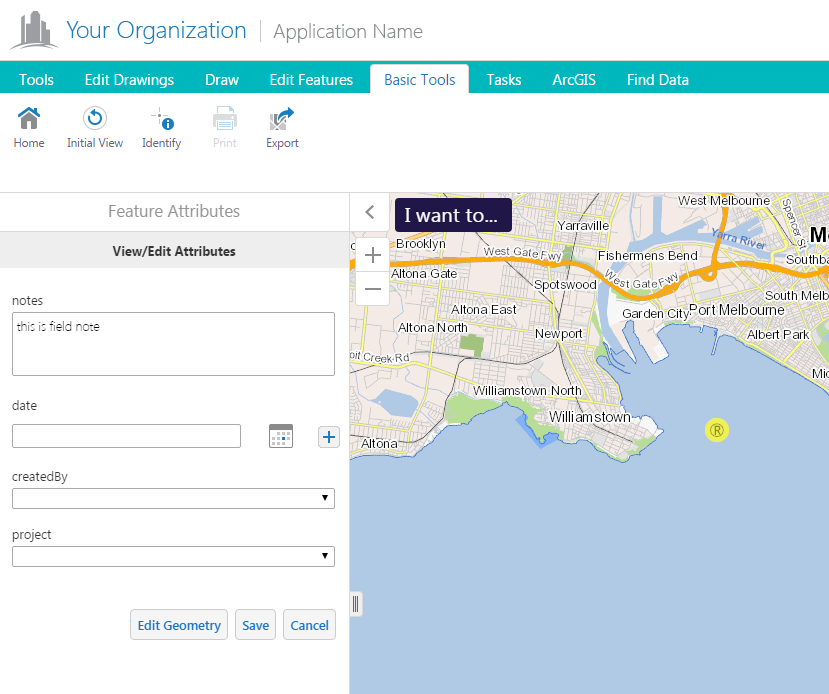Click the organization building logo
Screen dimensions: 829x694
(x=34, y=30)
